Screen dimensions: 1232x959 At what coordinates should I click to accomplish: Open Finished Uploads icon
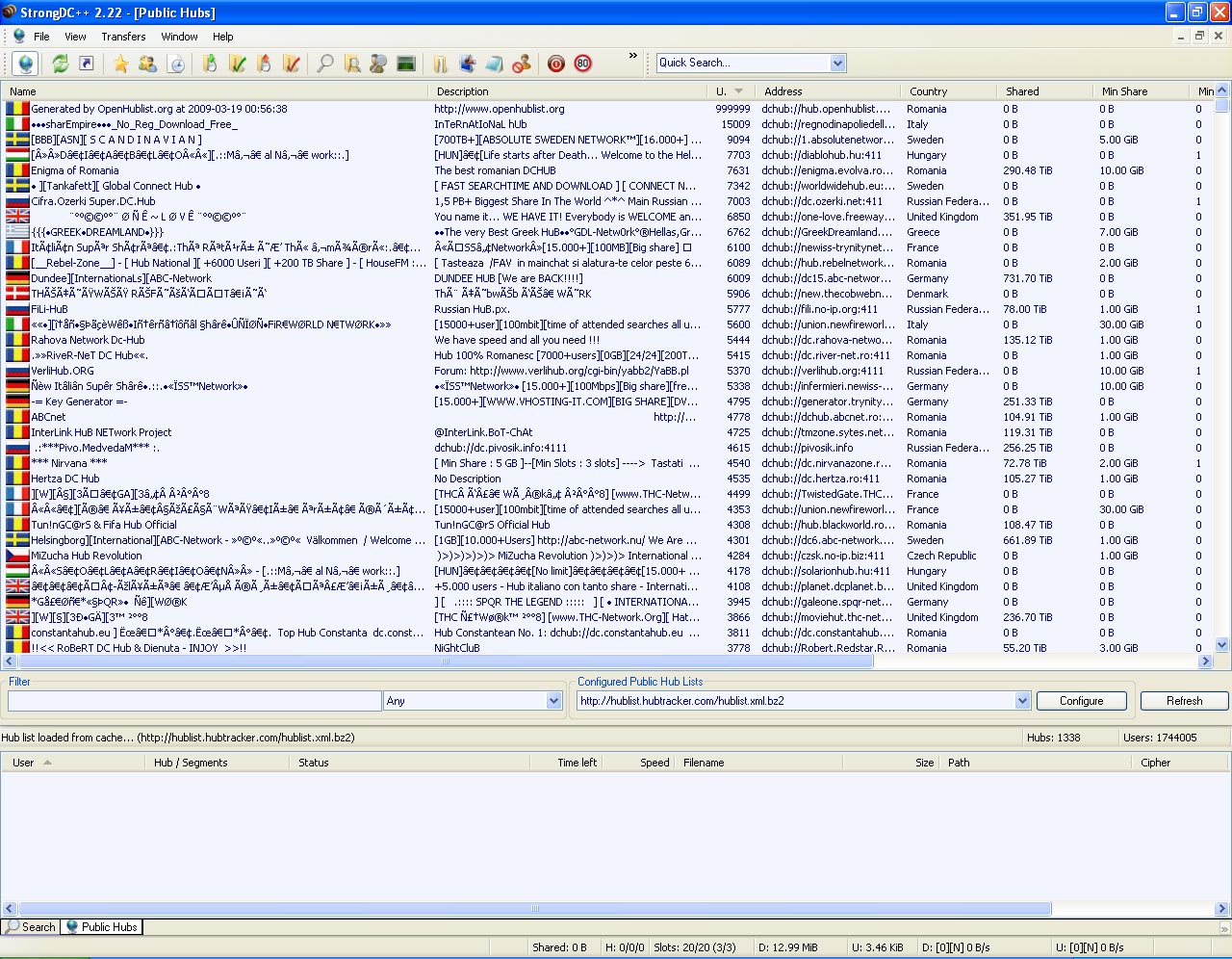(x=292, y=64)
